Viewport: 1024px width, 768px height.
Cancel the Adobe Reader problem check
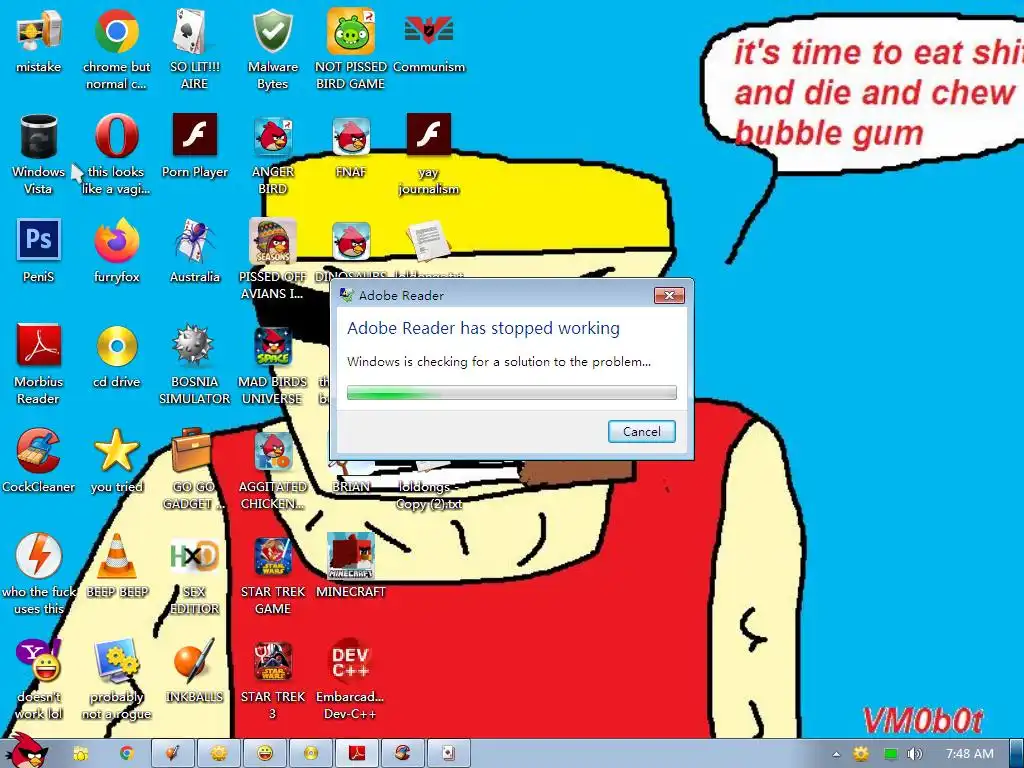(641, 432)
